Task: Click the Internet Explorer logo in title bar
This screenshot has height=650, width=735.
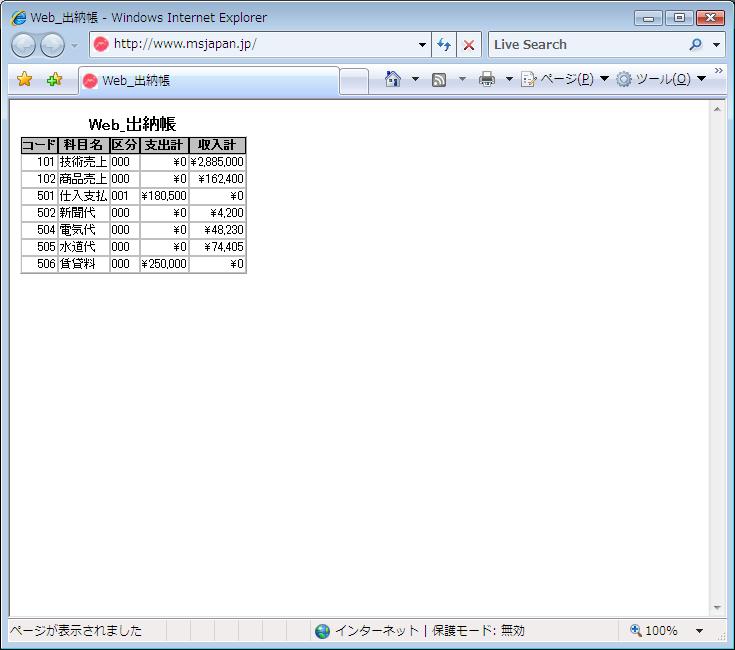Action: [18, 18]
